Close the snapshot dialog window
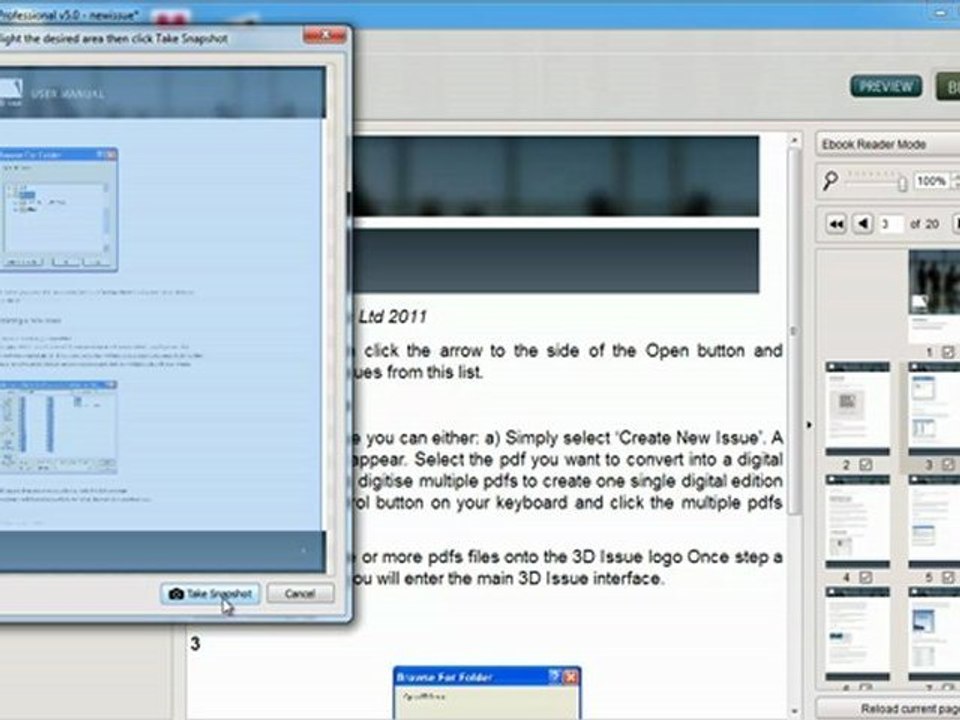 (x=325, y=36)
